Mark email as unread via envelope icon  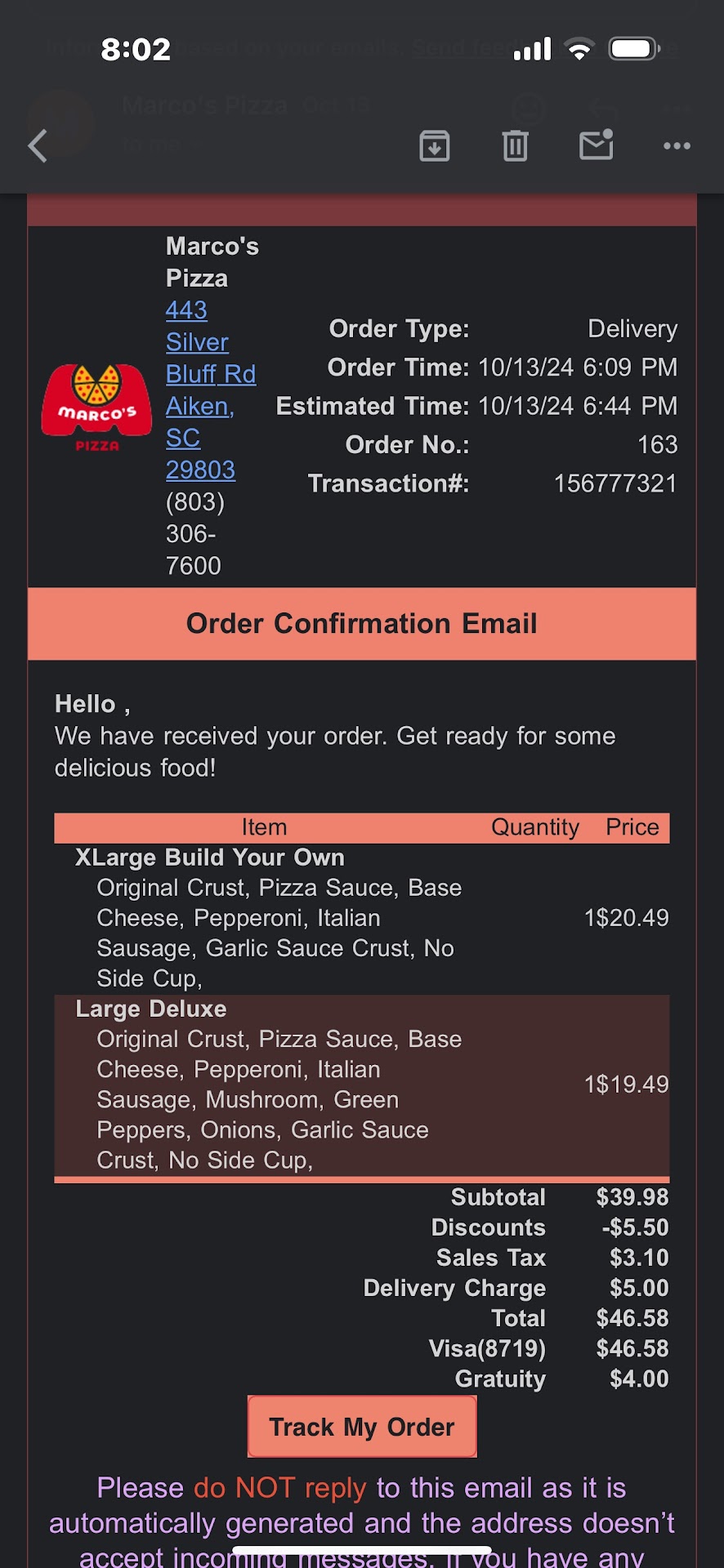[x=596, y=145]
